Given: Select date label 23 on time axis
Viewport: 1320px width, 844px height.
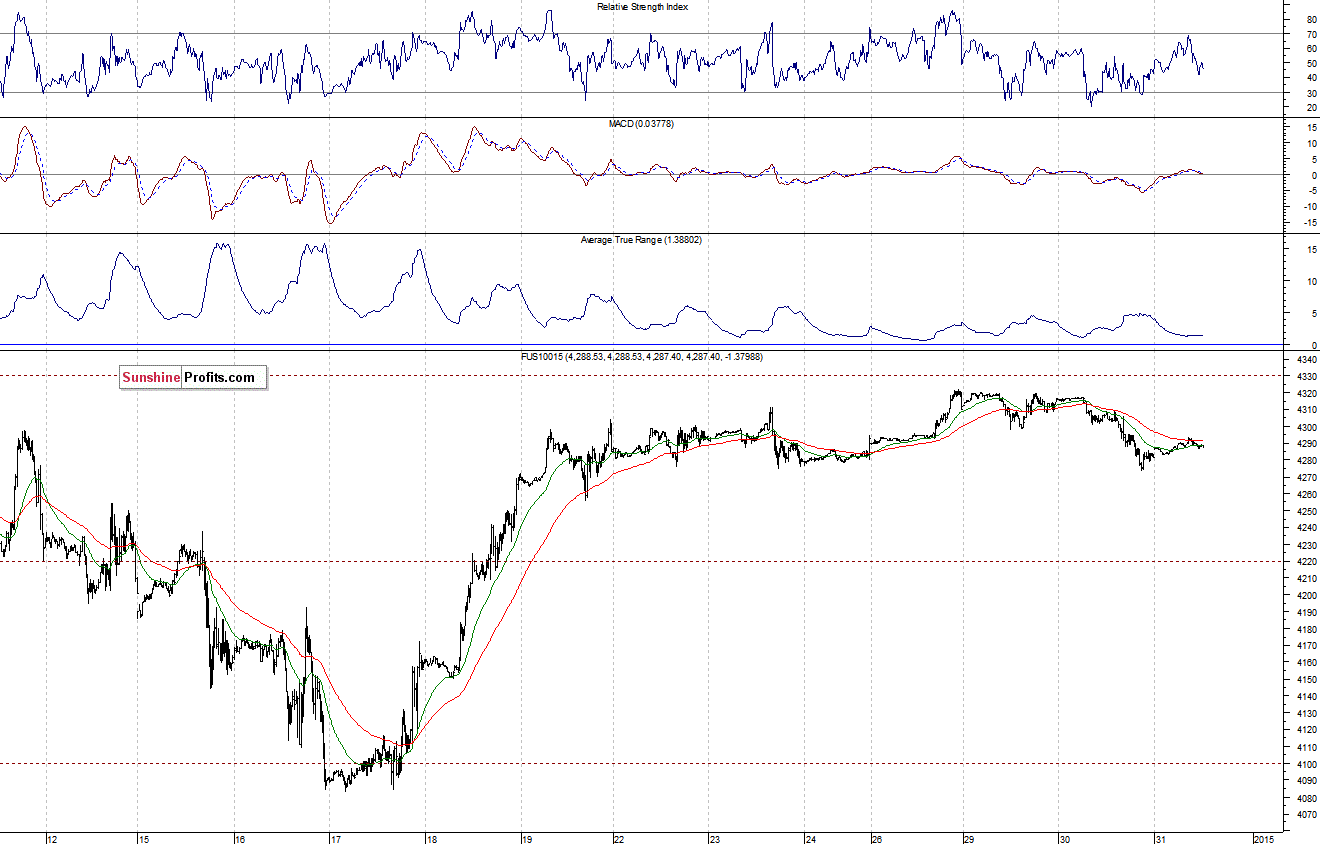Looking at the screenshot, I should pyautogui.click(x=714, y=838).
